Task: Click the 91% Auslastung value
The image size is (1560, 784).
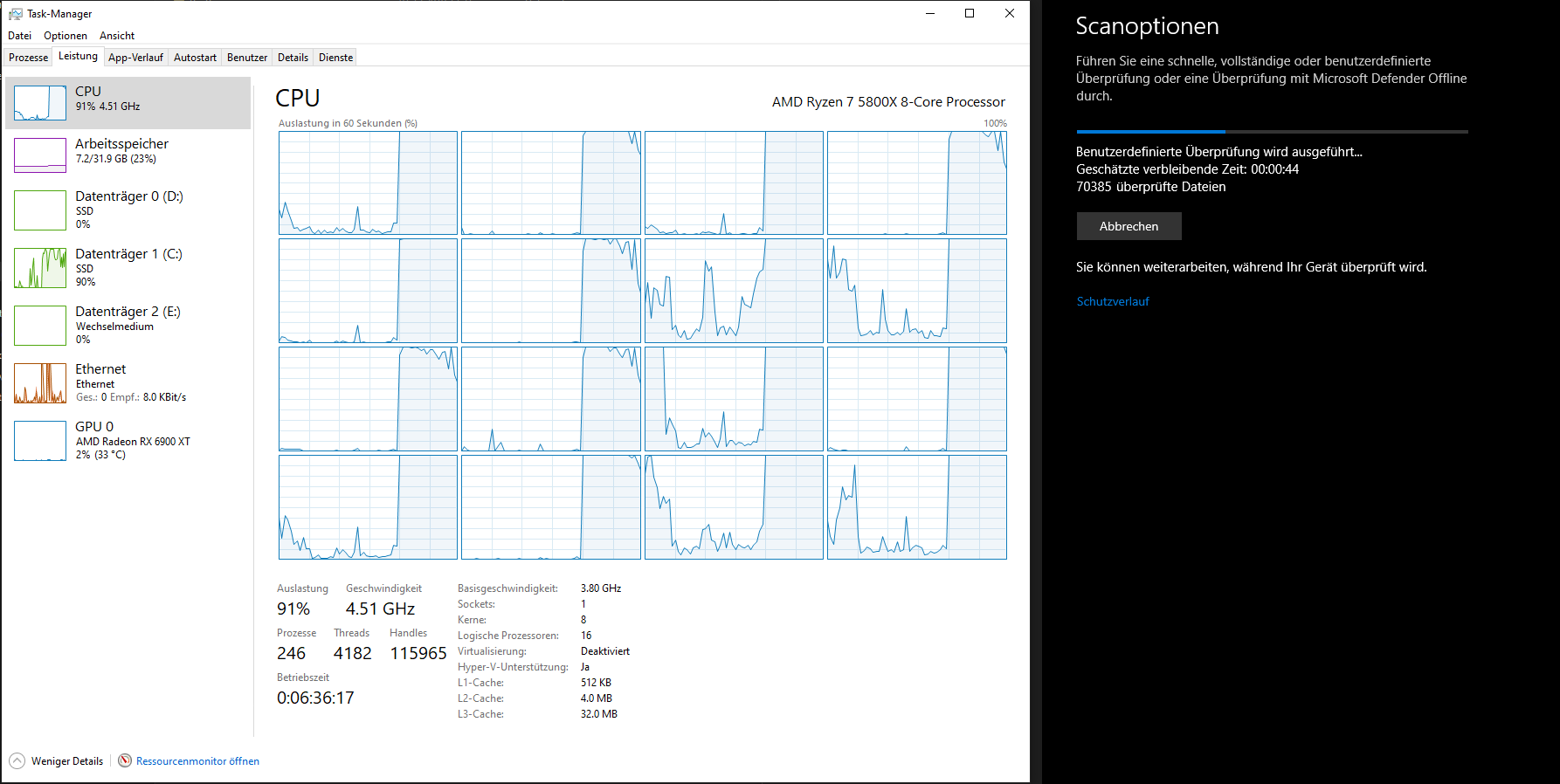Action: (x=293, y=609)
